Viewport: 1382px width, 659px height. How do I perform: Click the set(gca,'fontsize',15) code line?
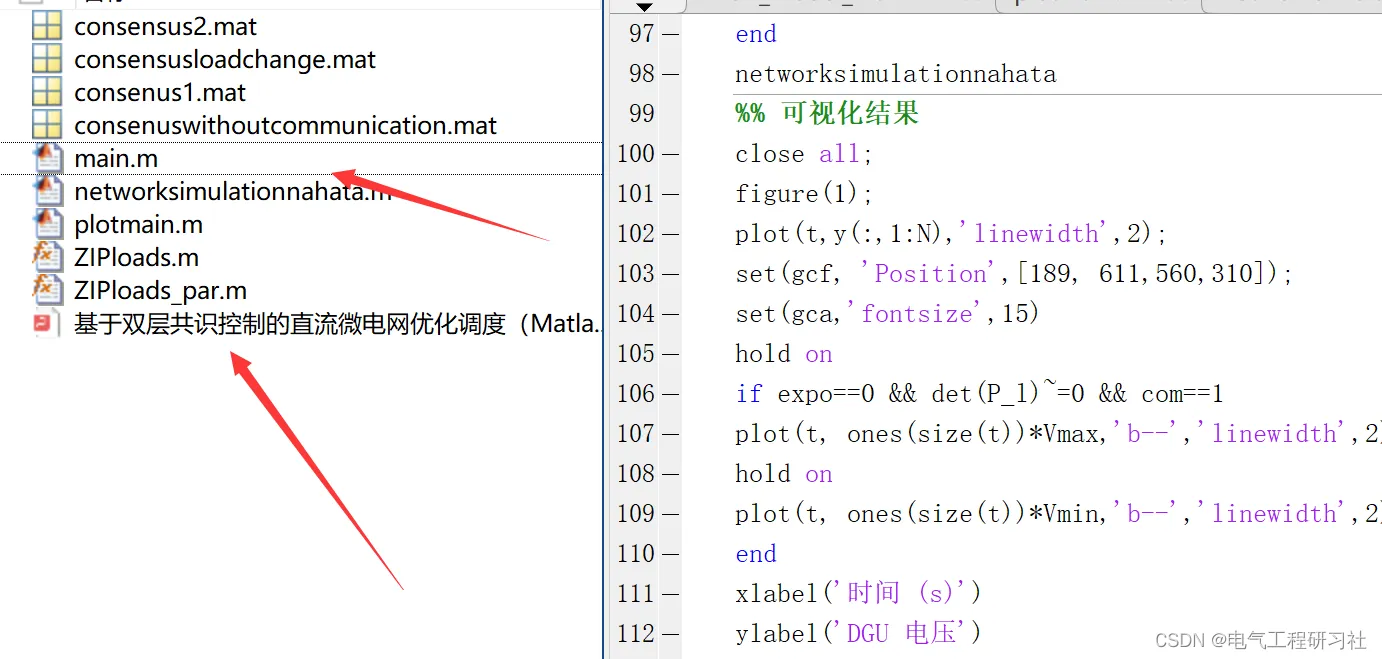tap(887, 314)
